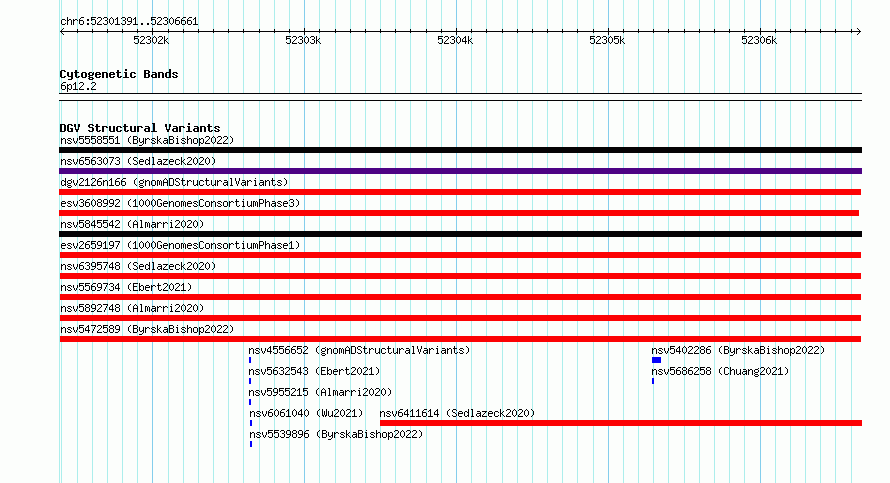Screen dimensions: 890x483
Task: Select the 6p12.2 band label
Action: click(x=78, y=86)
